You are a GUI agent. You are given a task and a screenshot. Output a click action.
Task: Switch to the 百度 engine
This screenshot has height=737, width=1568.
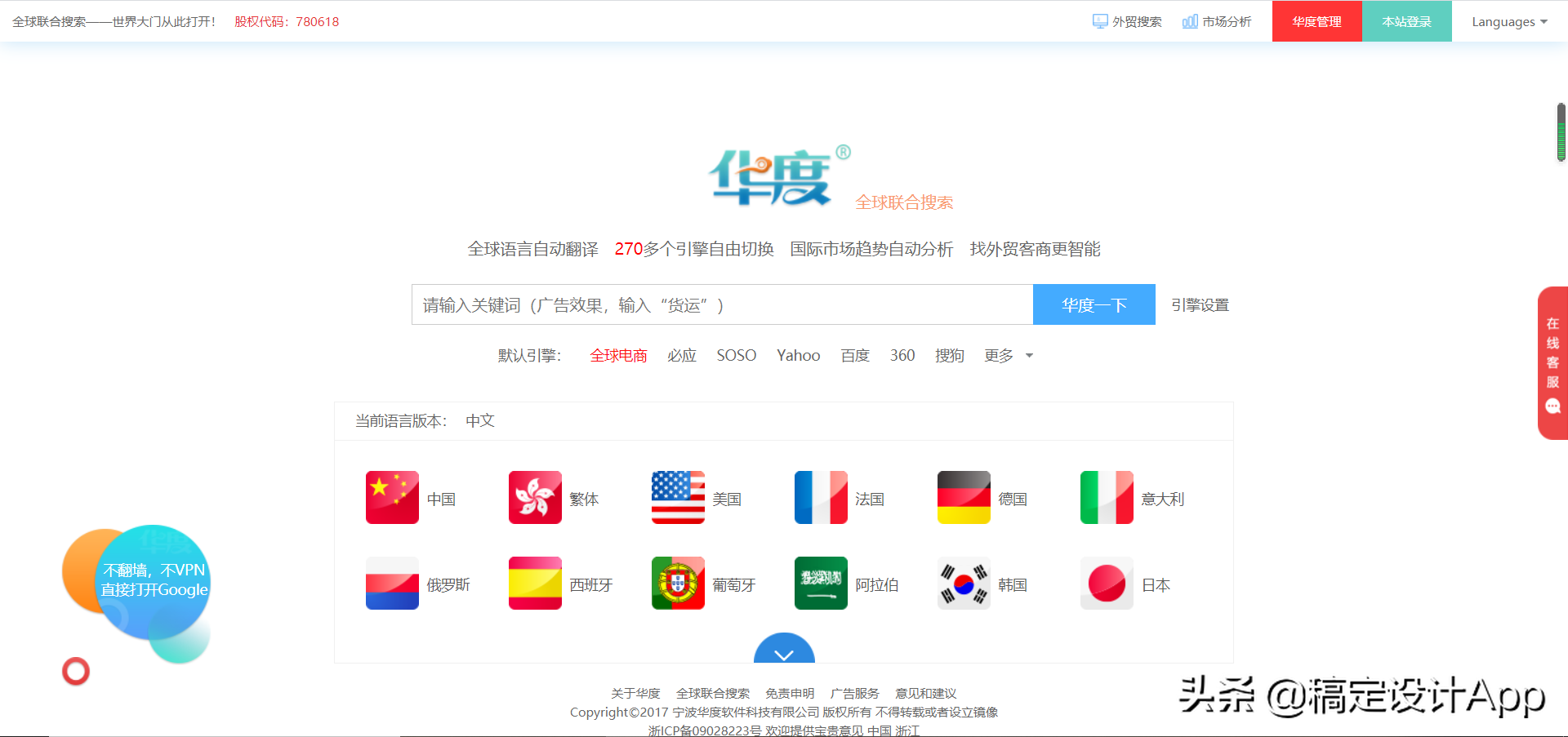tap(855, 355)
